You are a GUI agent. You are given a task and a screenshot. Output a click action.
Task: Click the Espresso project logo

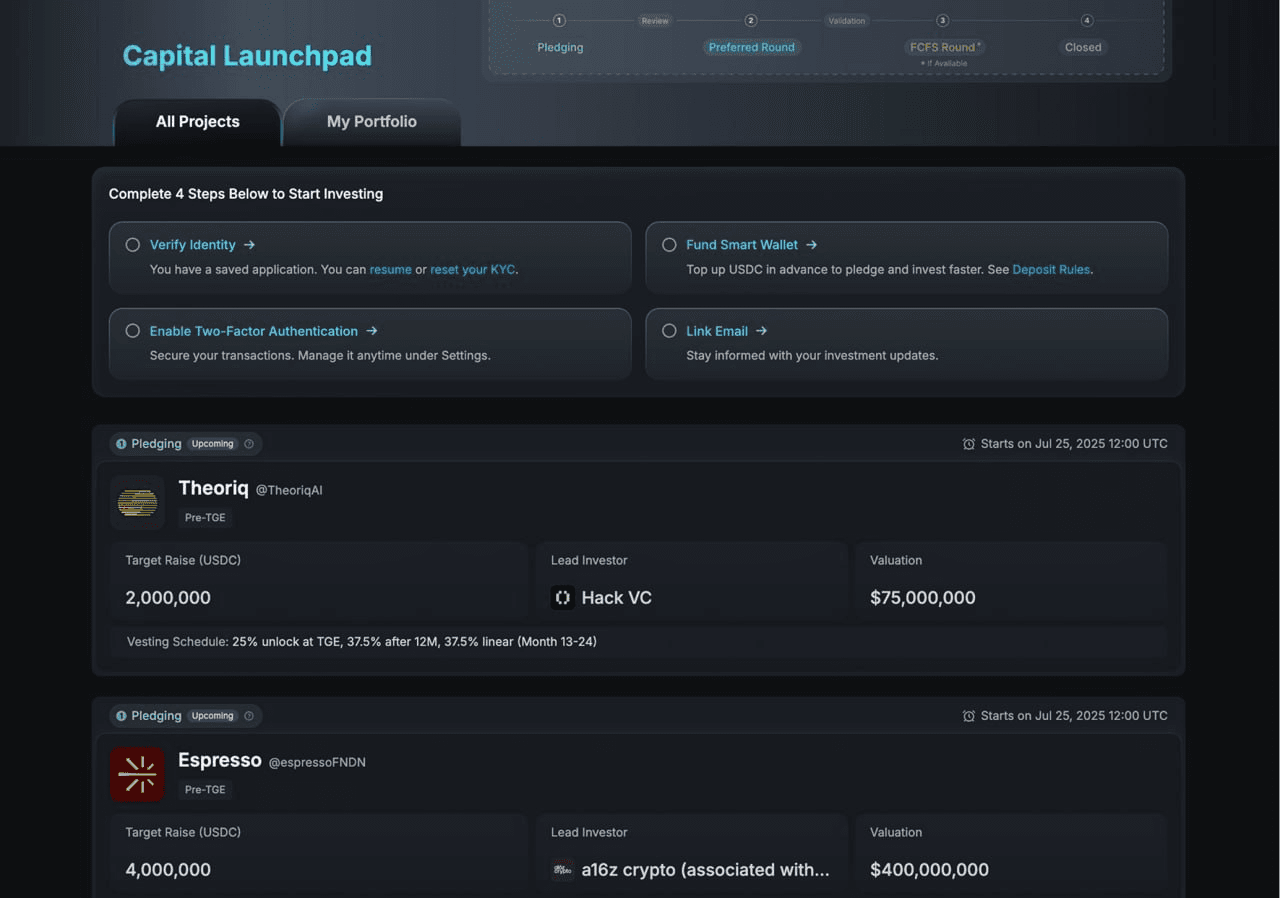point(137,774)
